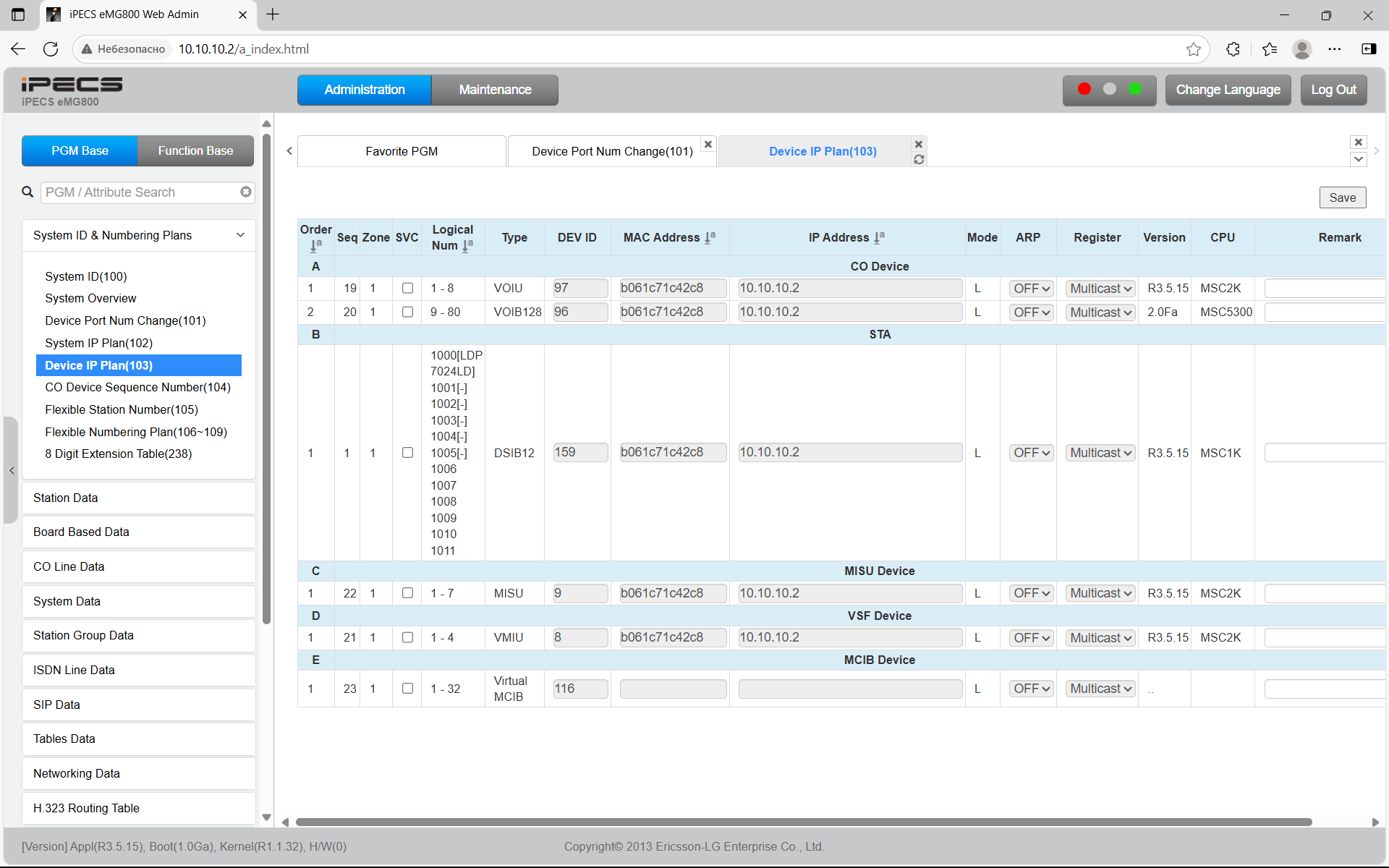Open the ARP dropdown for the VOIB128 row
Viewport: 1389px width, 868px height.
pos(1031,312)
